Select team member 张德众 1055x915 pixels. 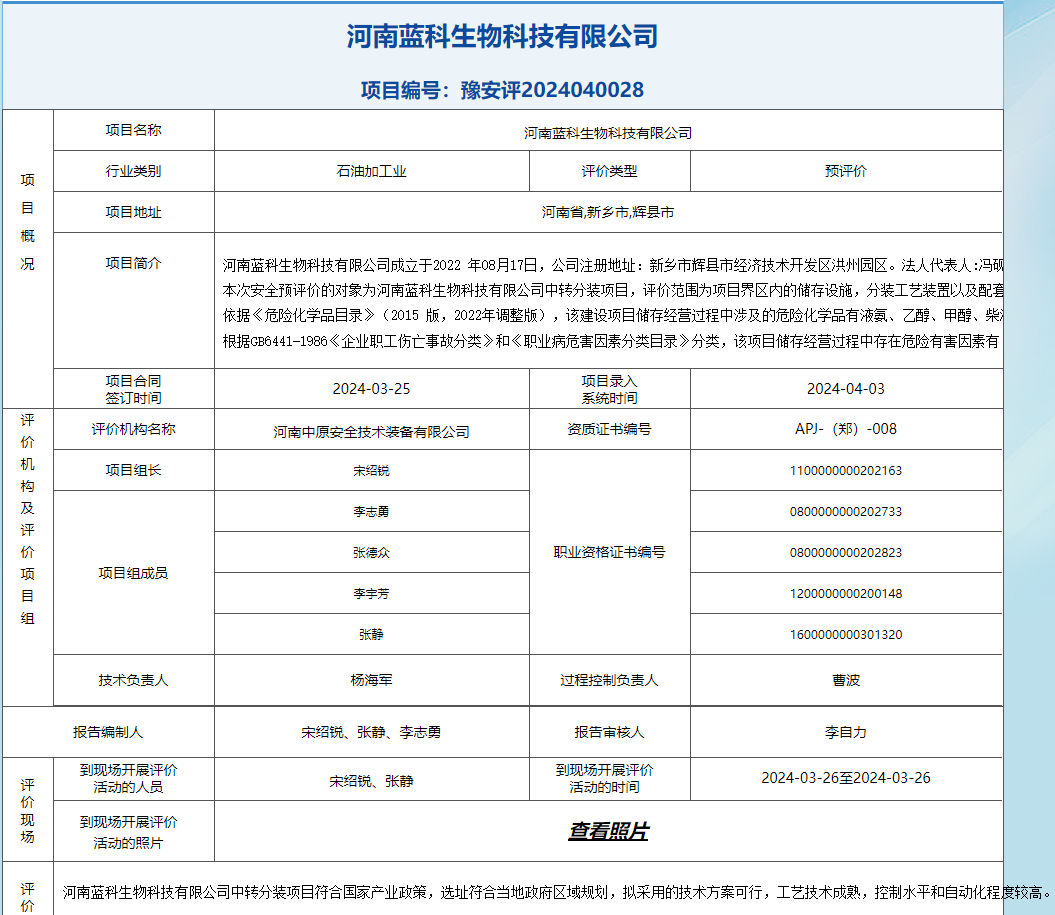click(x=371, y=553)
